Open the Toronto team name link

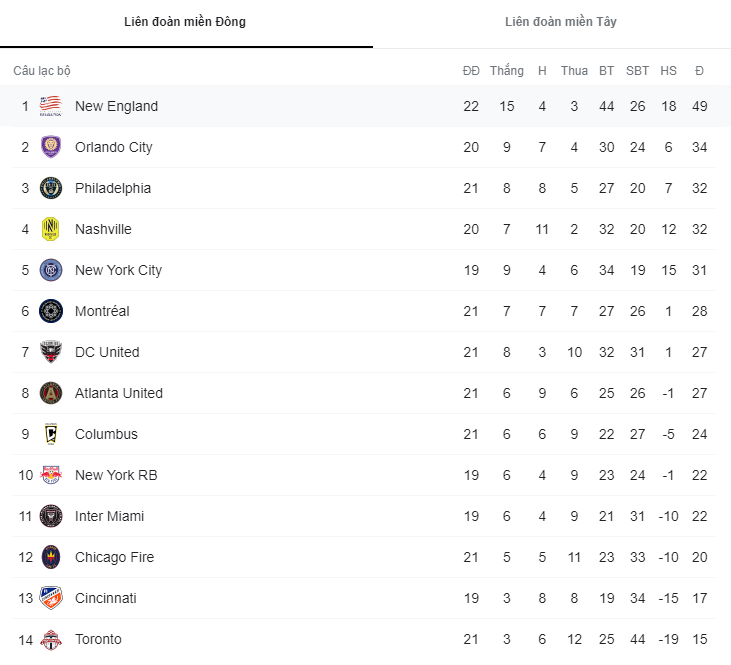click(x=98, y=639)
